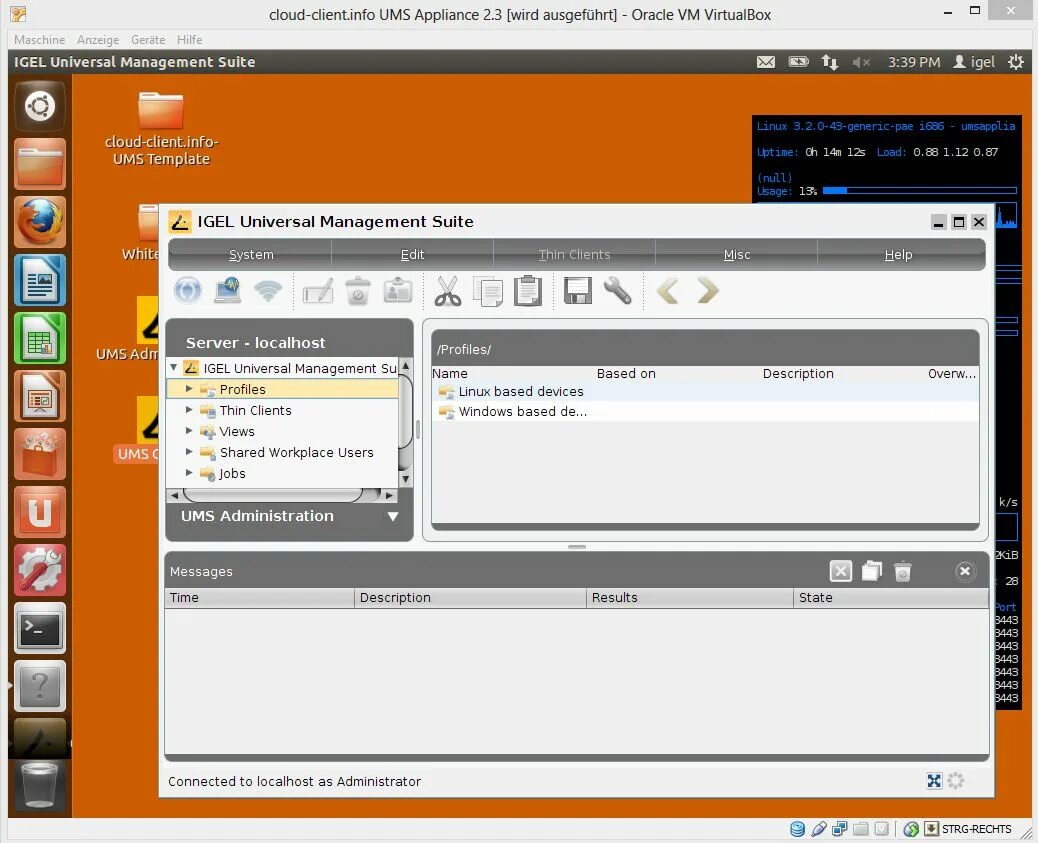Select Thin Clients in the tree
This screenshot has height=843, width=1038.
pyautogui.click(x=256, y=411)
